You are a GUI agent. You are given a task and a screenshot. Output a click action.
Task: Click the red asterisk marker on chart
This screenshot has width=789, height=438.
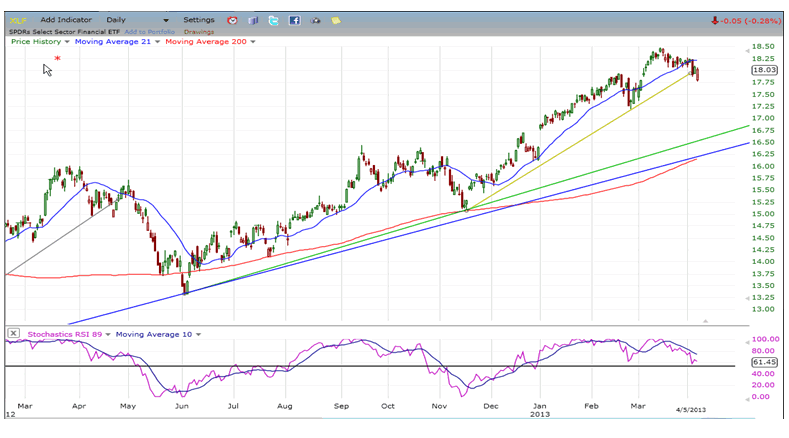57,60
